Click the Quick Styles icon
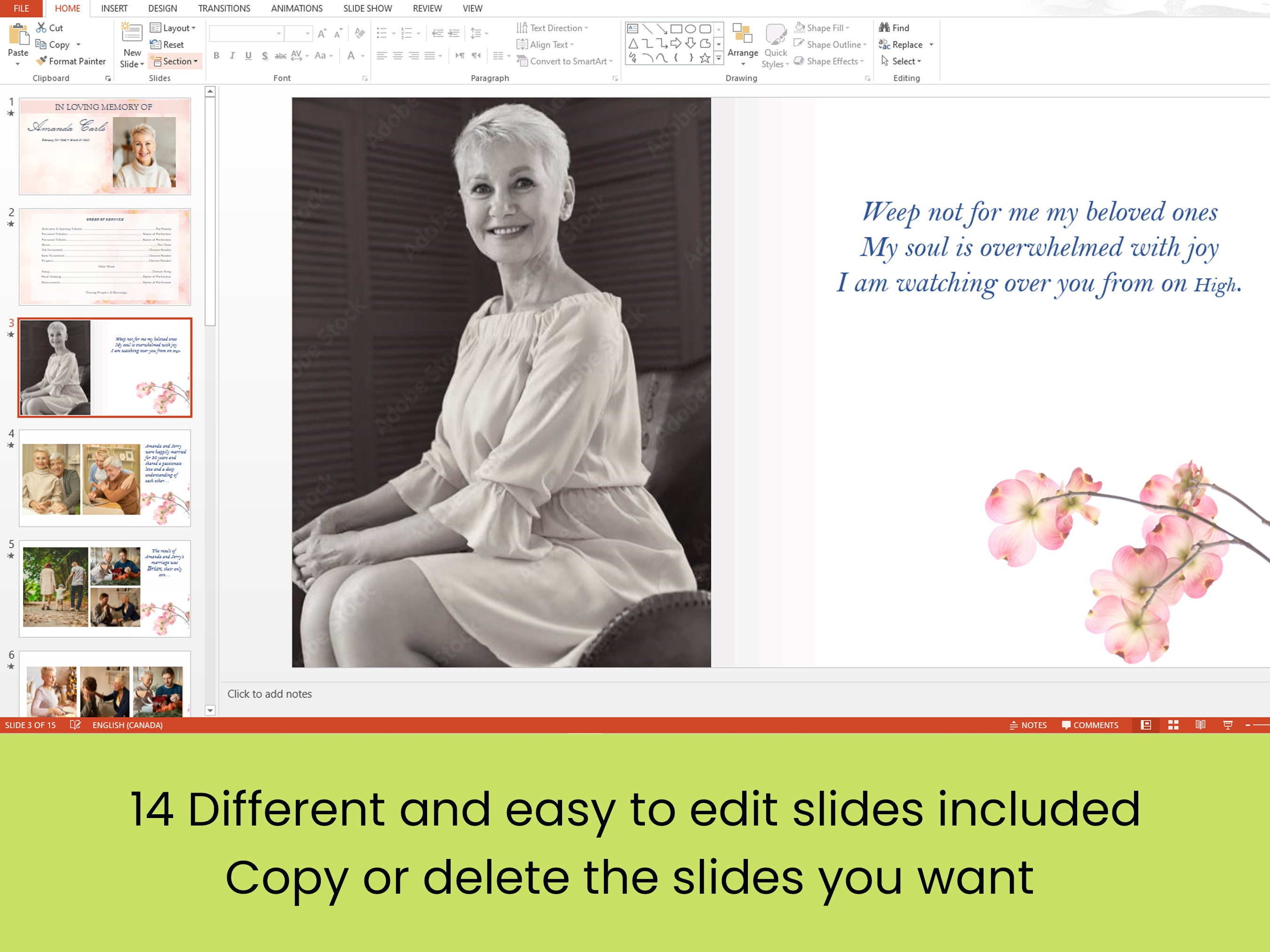 tap(776, 46)
